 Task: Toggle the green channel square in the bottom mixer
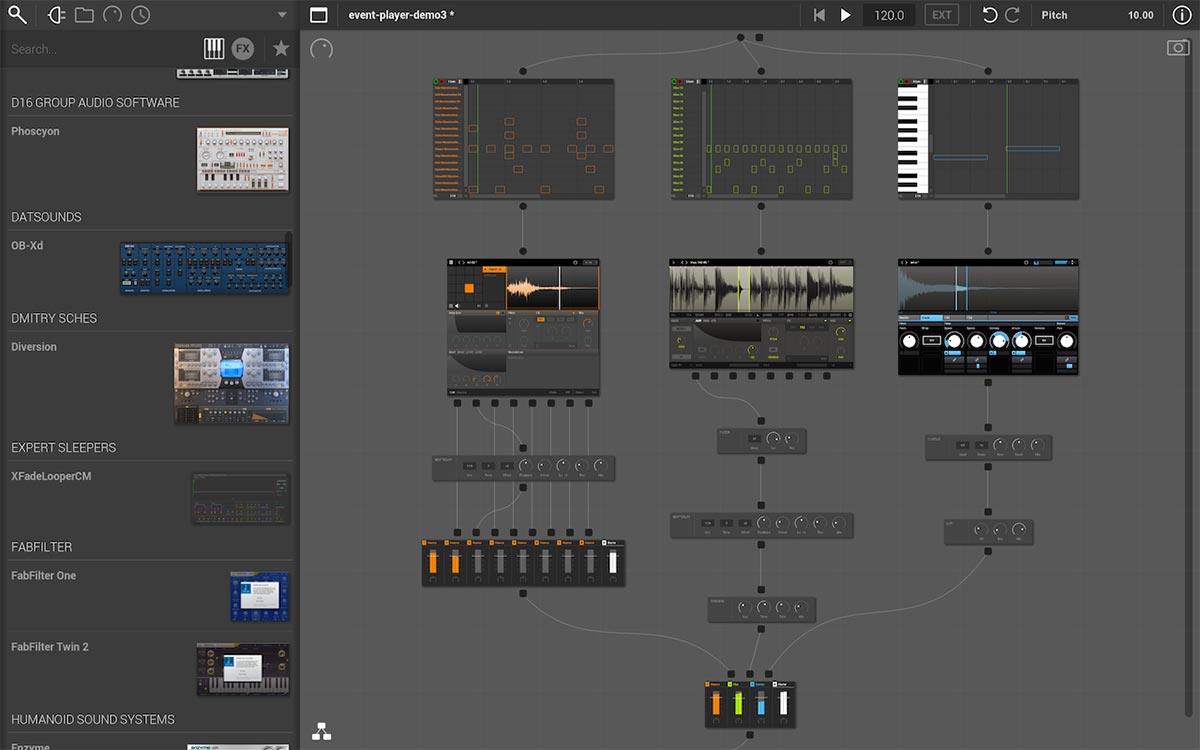(731, 684)
